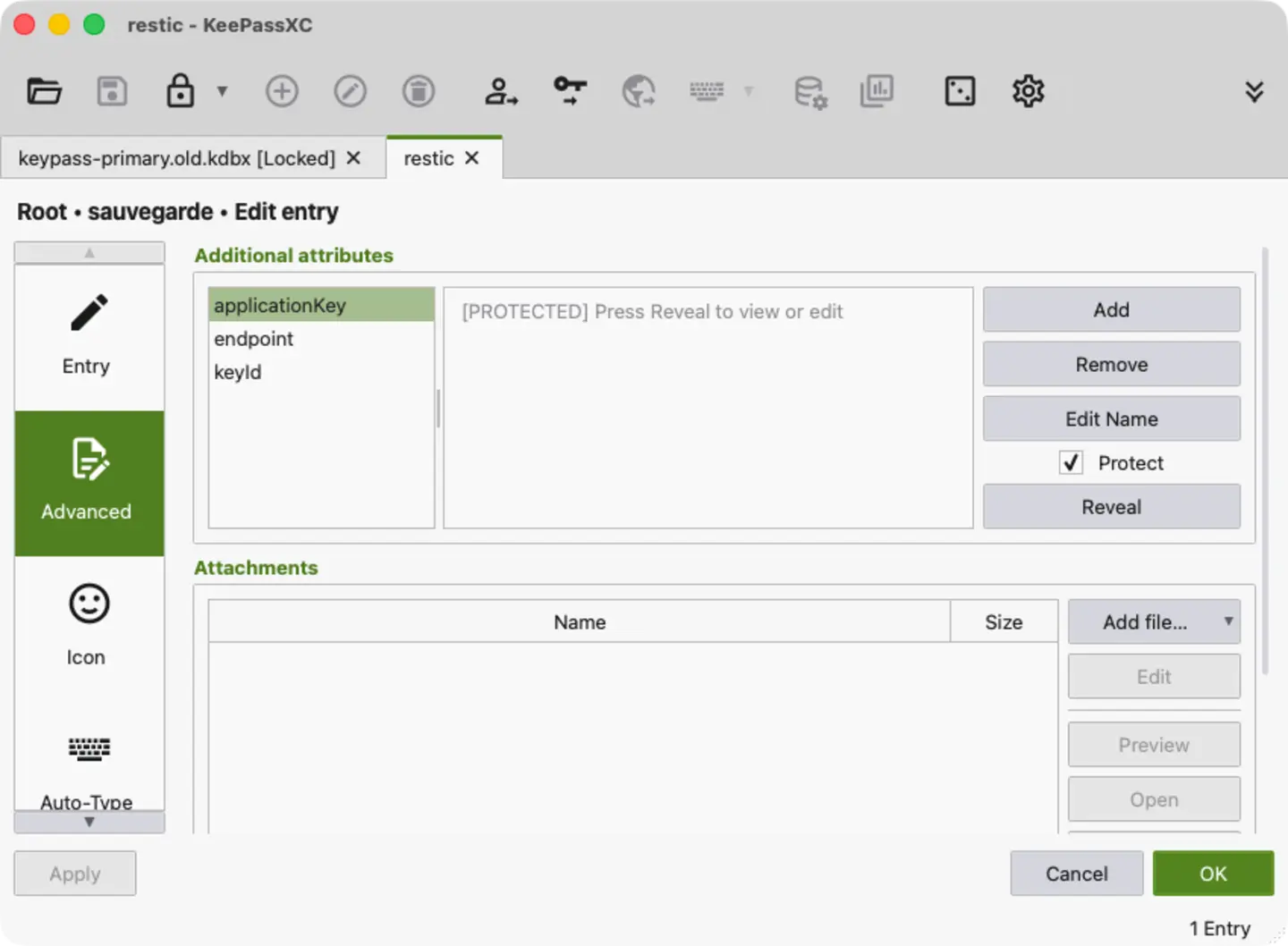Viewport: 1288px width, 946px height.
Task: Switch to keypass-primary.old.kdbx tab
Action: click(x=176, y=158)
